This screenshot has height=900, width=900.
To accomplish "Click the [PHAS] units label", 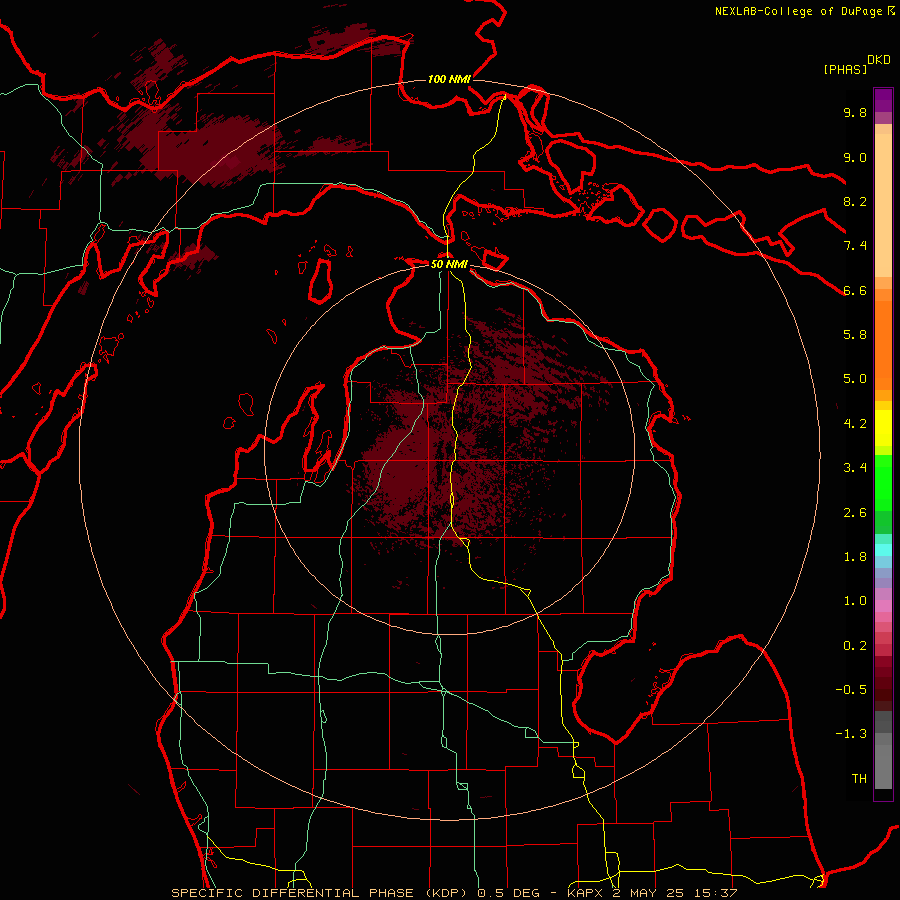I will click(845, 69).
